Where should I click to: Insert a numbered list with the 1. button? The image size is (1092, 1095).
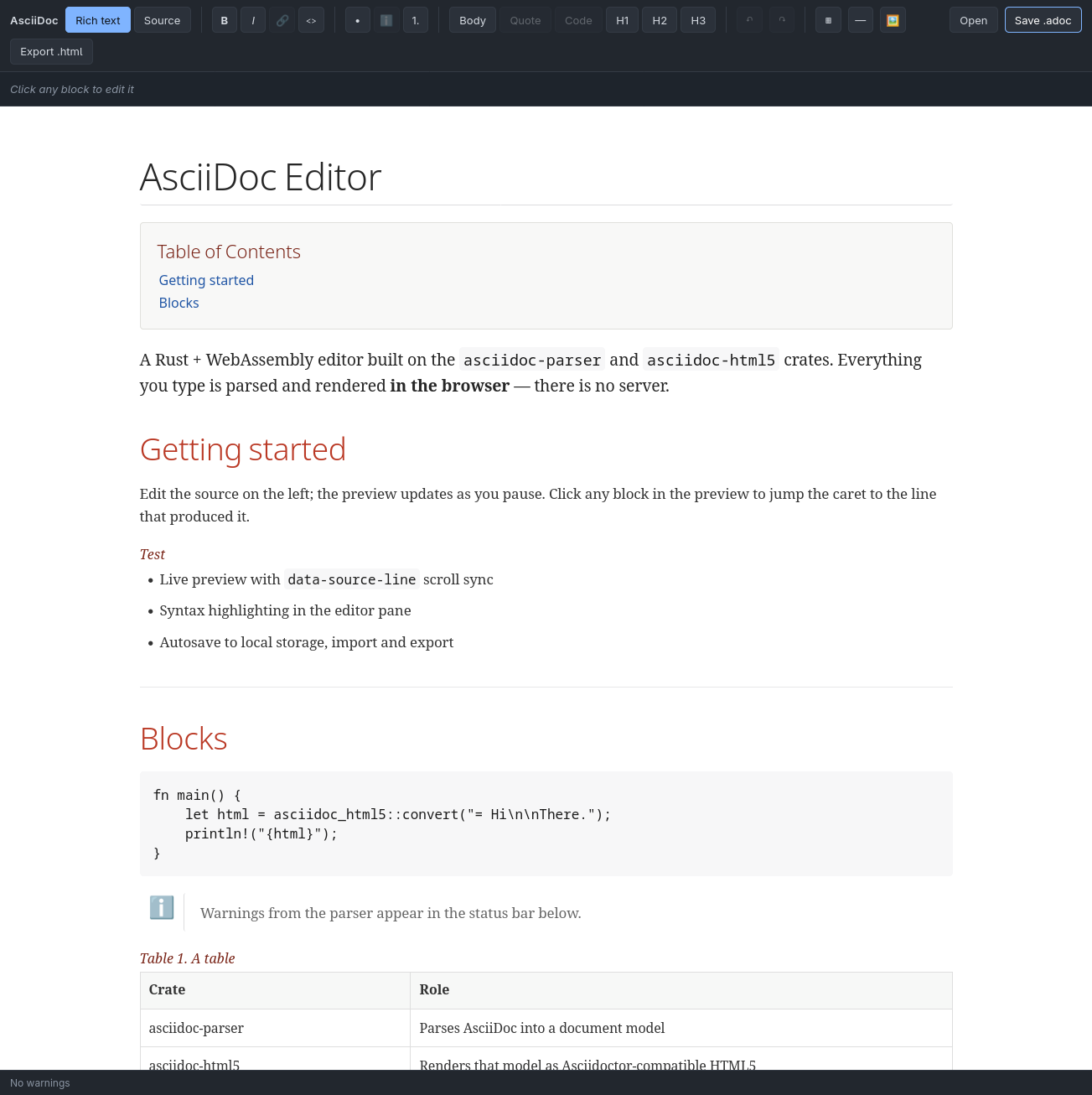(416, 20)
